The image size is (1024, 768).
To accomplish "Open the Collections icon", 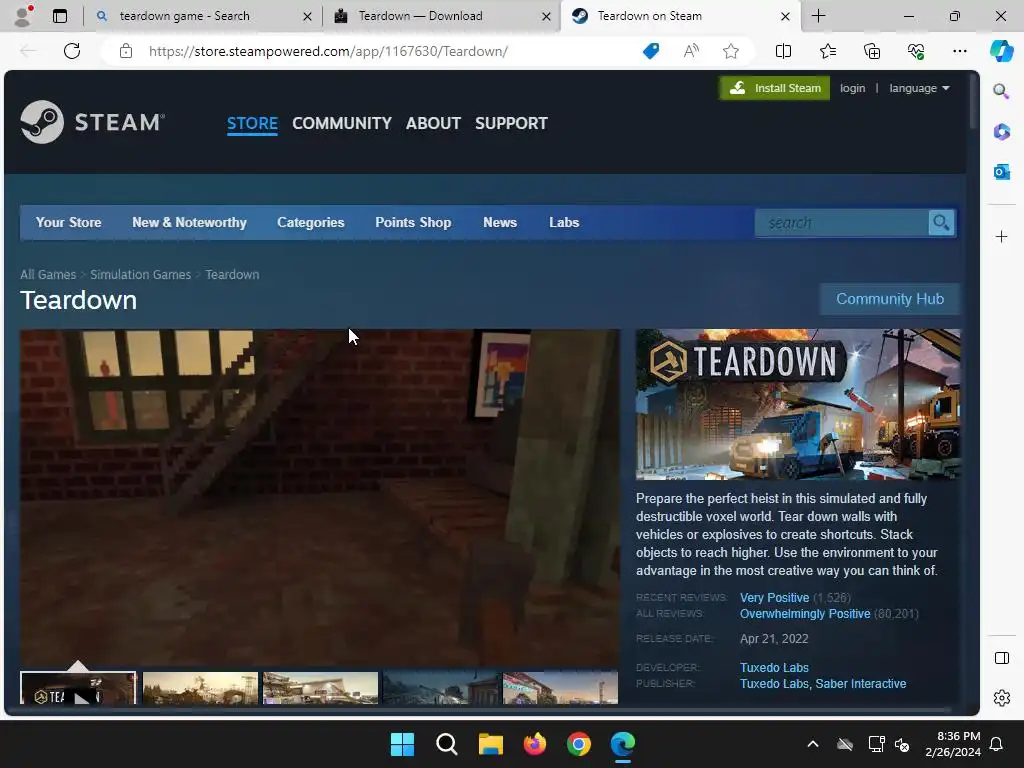I will point(872,51).
